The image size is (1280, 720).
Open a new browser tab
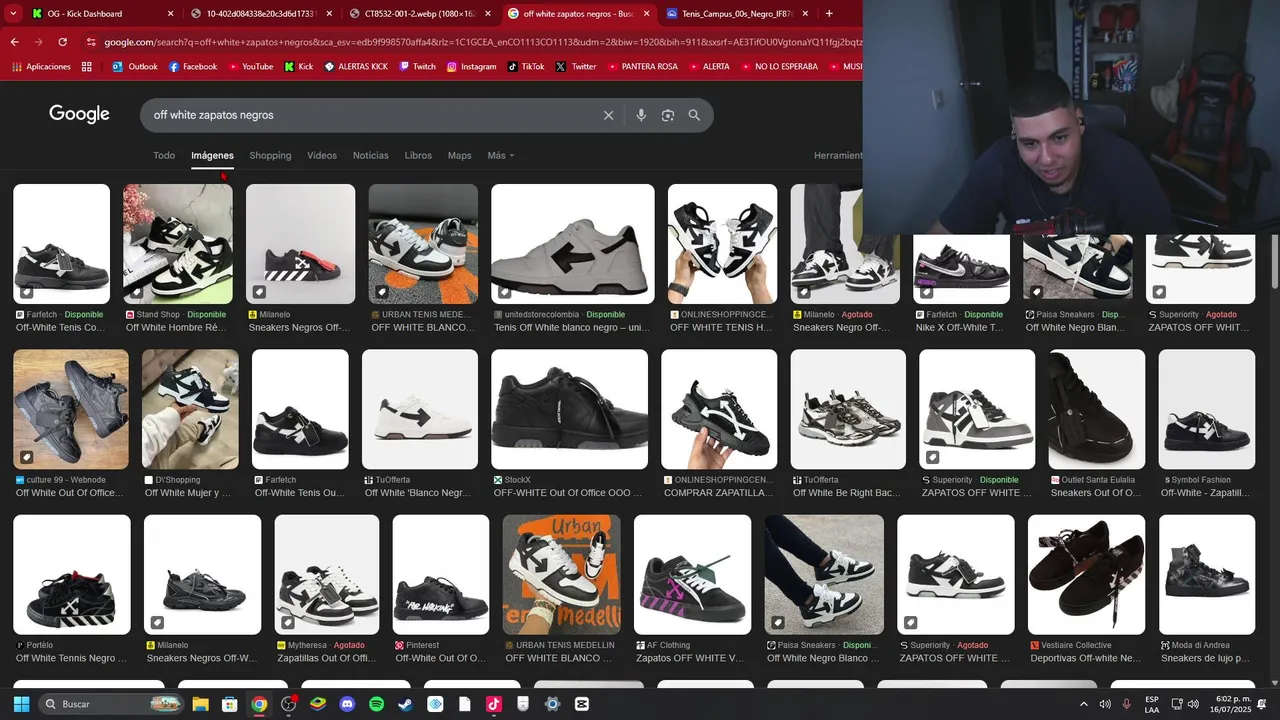[829, 13]
